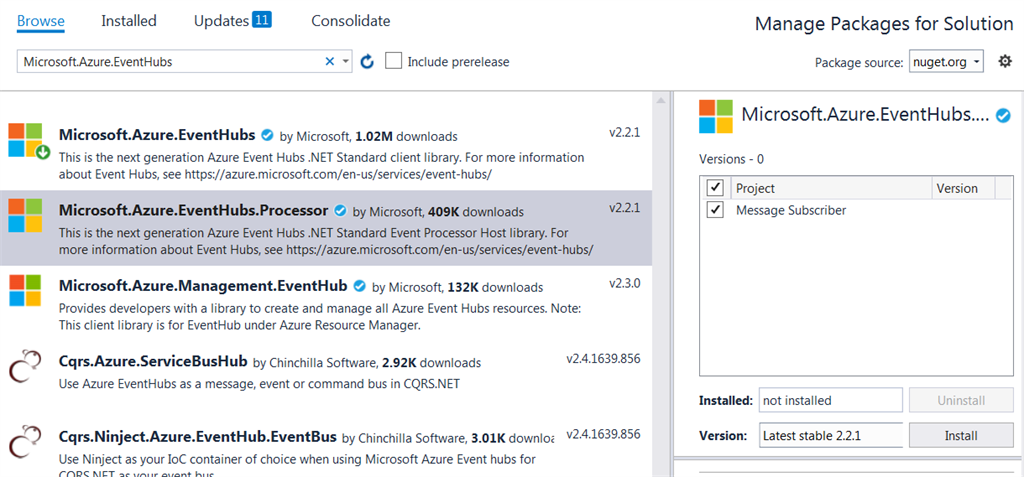The height and width of the screenshot is (477, 1024).
Task: Switch to the Installed tab
Action: 129,21
